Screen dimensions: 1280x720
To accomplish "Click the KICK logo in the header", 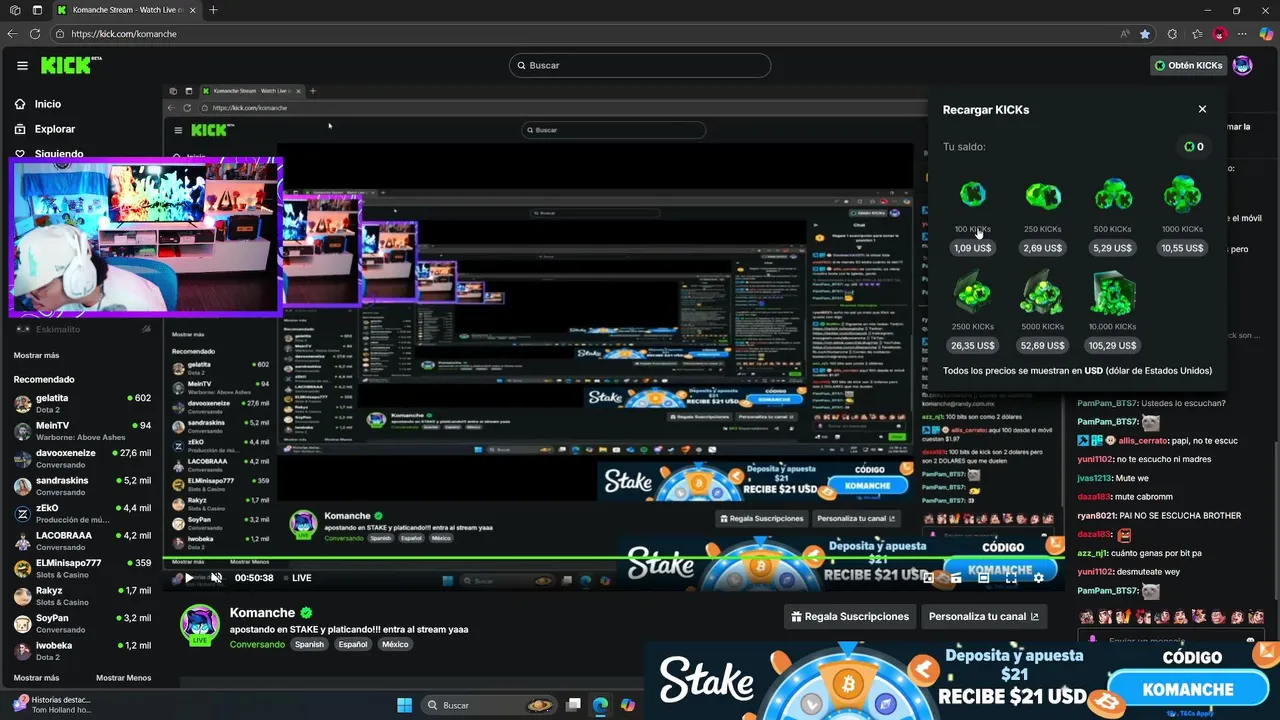I will pos(71,65).
